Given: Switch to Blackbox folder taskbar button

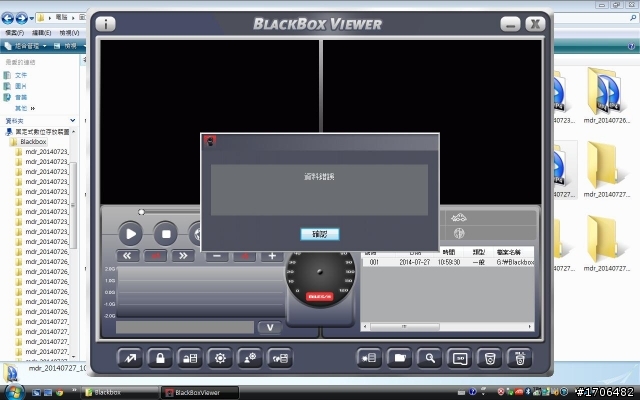Looking at the screenshot, I should (x=120, y=393).
